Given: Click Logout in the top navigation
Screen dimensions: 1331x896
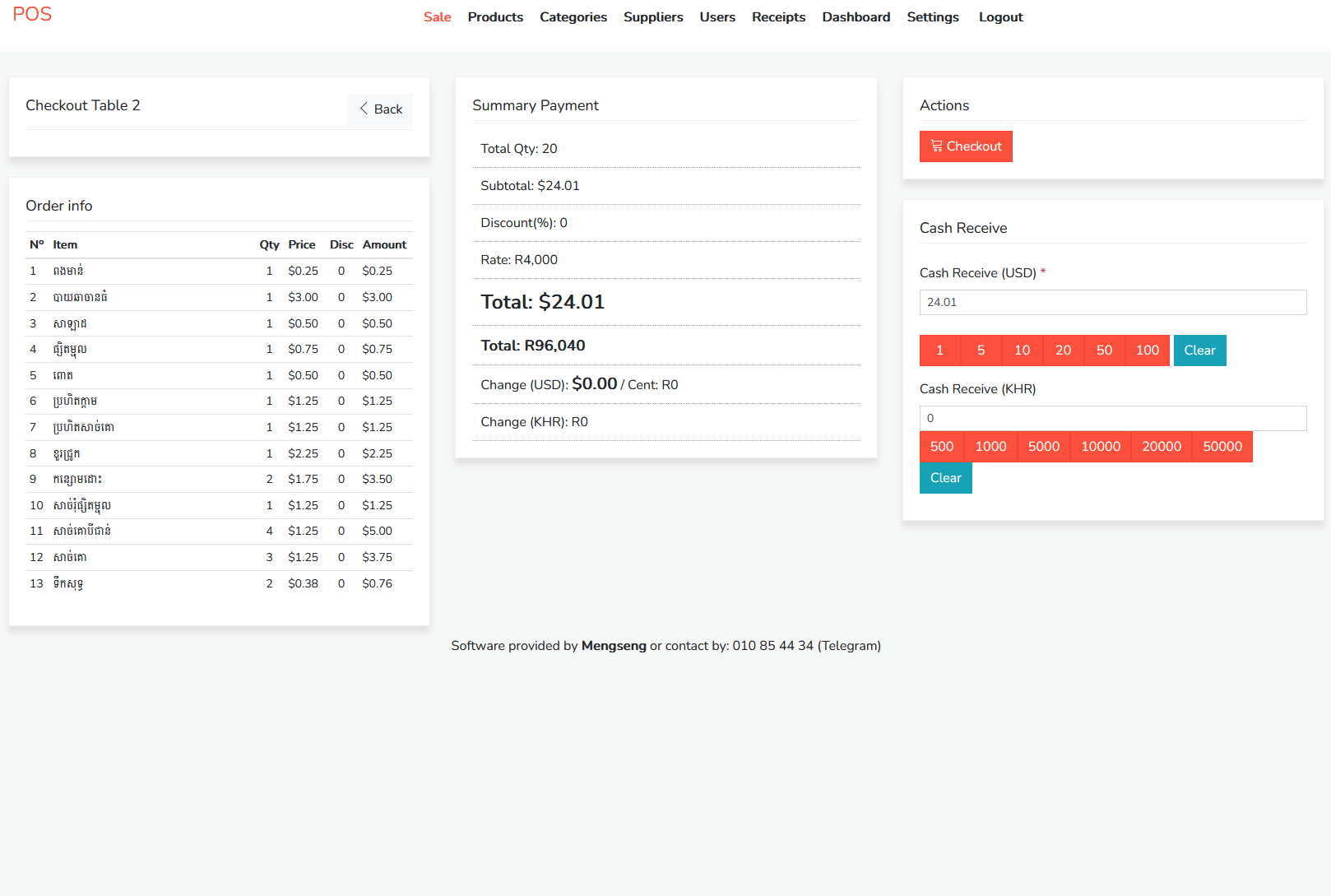Looking at the screenshot, I should click(x=1000, y=17).
